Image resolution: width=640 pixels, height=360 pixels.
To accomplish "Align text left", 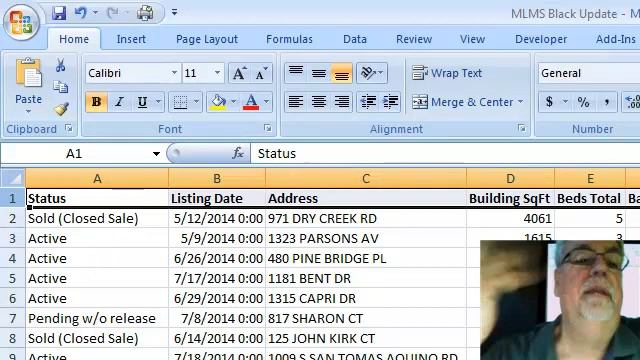I will click(296, 102).
